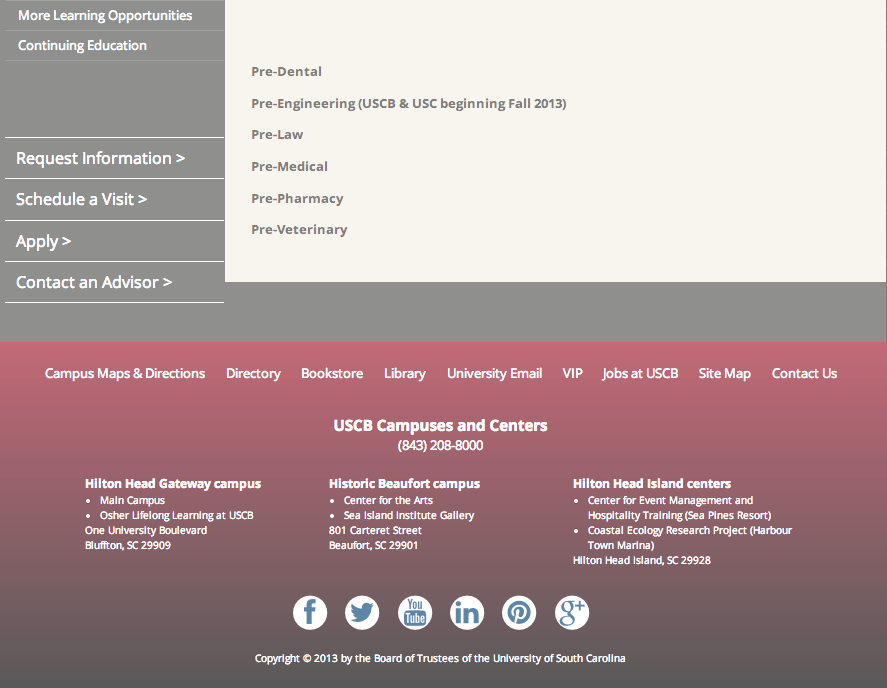Click the Bluffton, SC 29909 text
The width and height of the screenshot is (887, 688).
pyautogui.click(x=128, y=545)
